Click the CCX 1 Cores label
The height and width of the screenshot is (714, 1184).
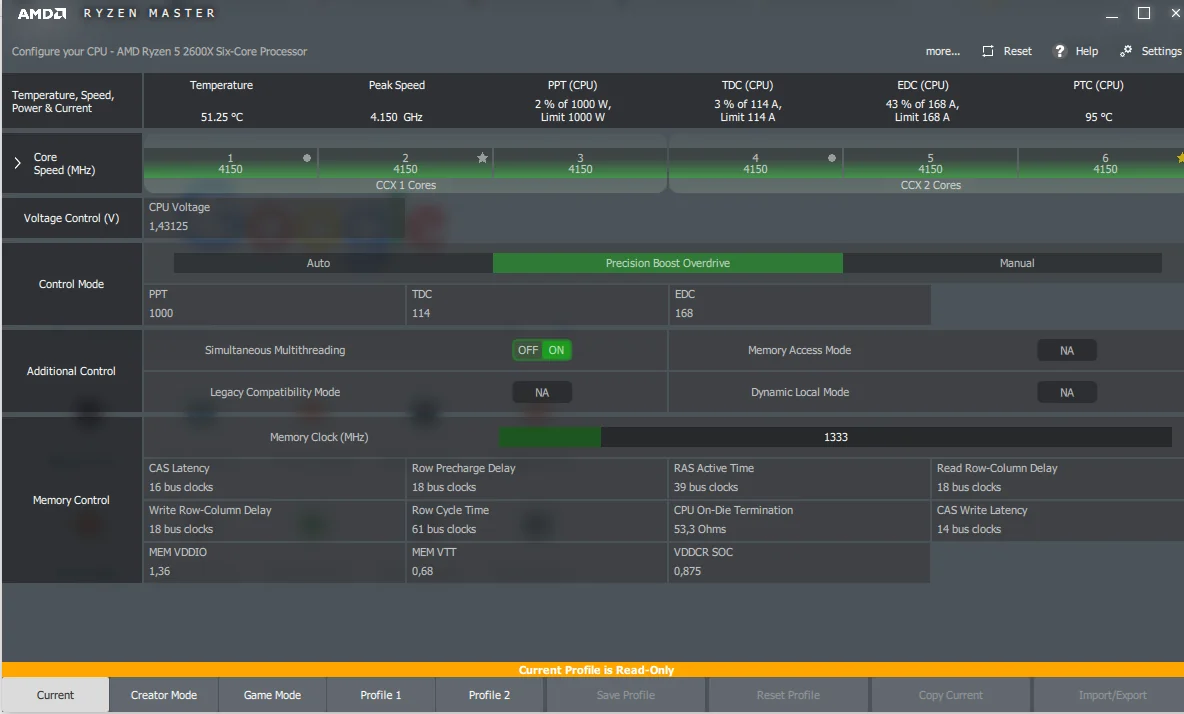[405, 185]
